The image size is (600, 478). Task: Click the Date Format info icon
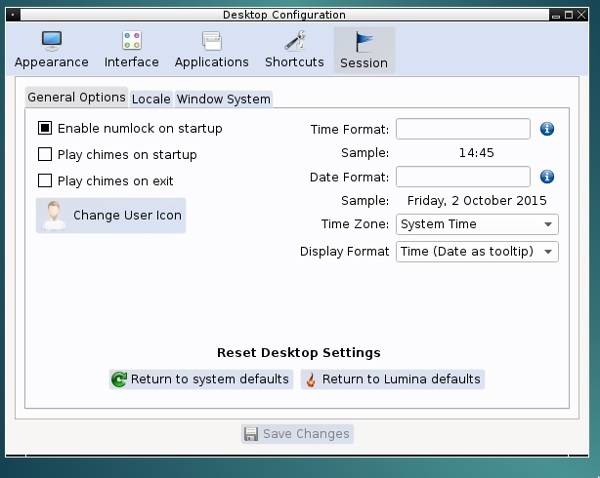547,177
